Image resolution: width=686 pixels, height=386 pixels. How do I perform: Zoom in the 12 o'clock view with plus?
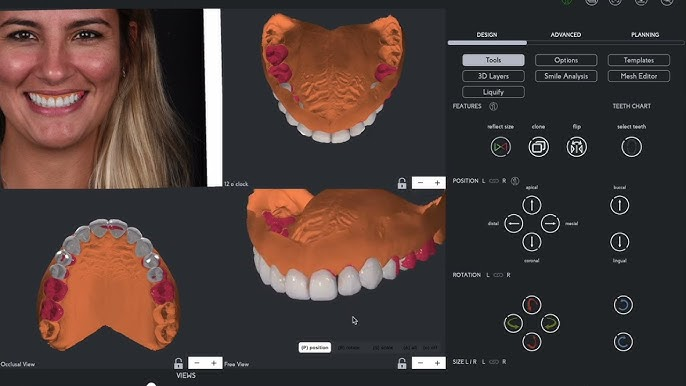tap(437, 183)
